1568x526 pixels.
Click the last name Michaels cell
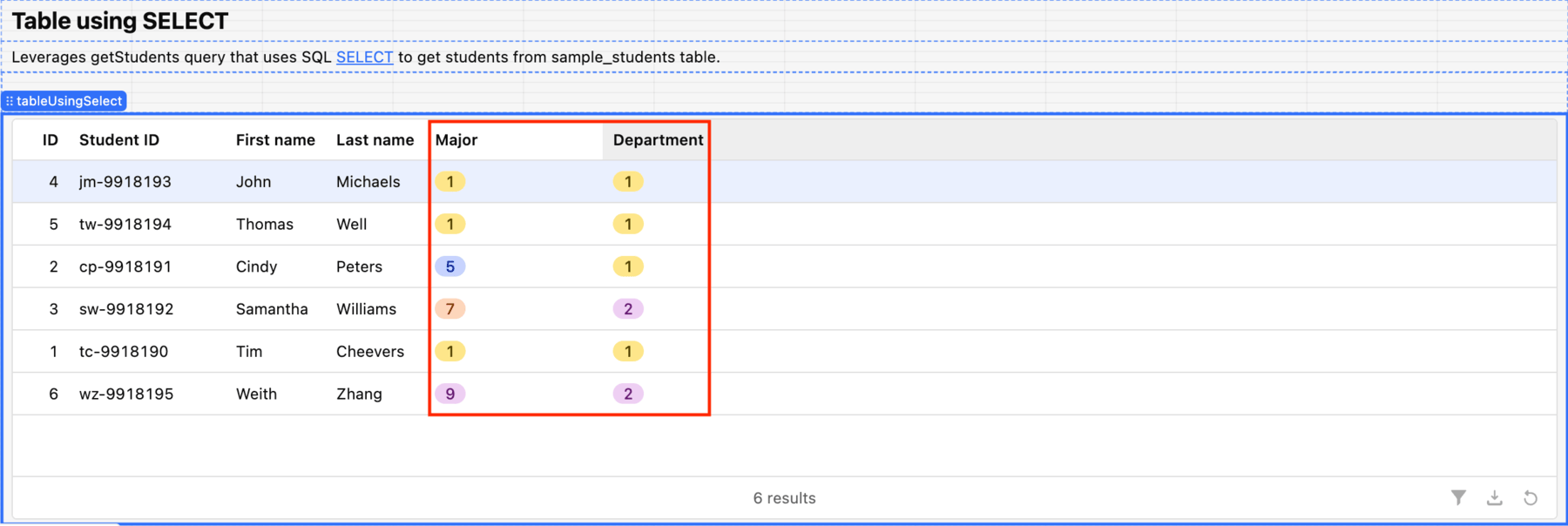click(x=368, y=182)
